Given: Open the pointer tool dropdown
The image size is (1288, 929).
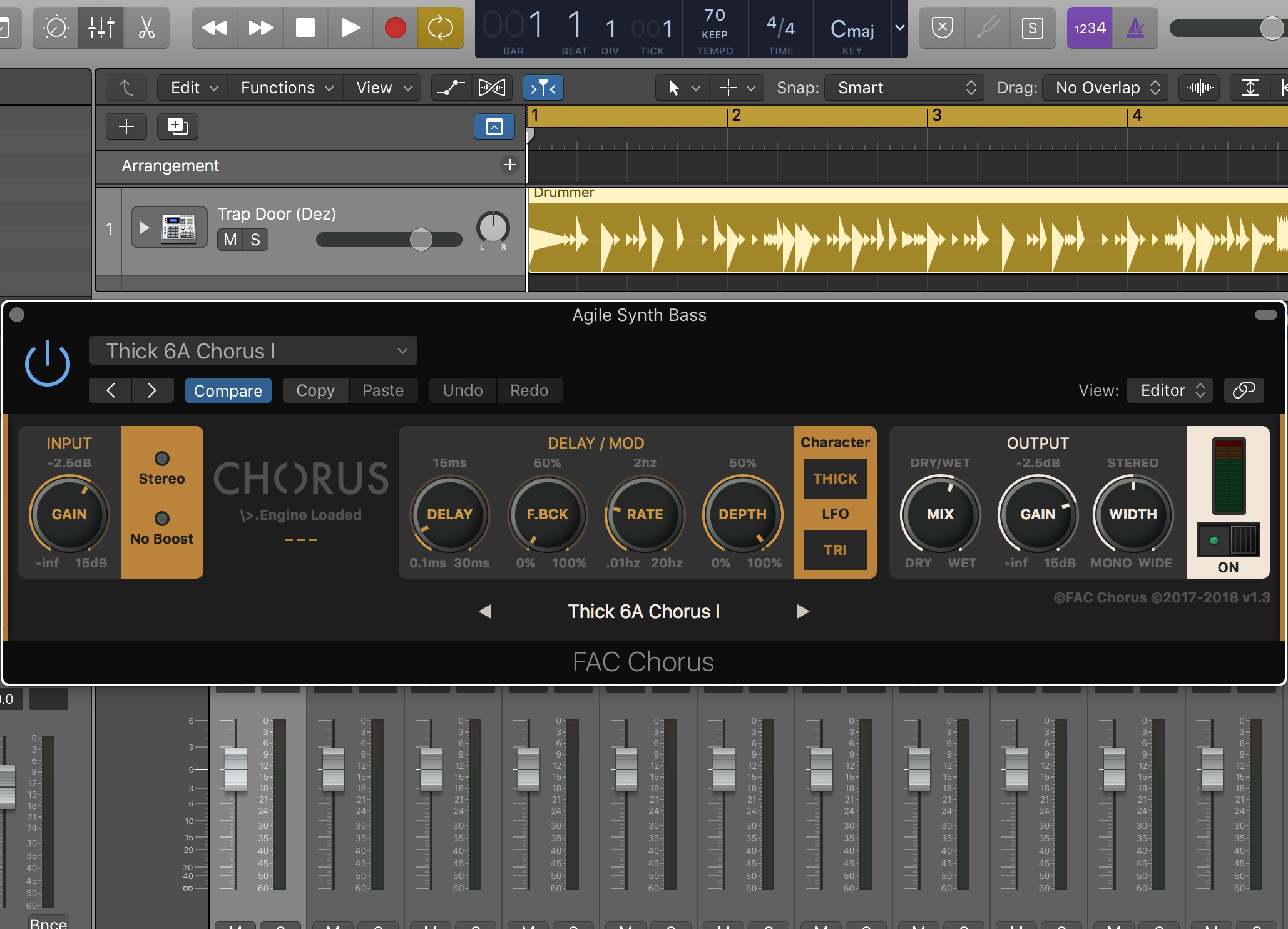Looking at the screenshot, I should pyautogui.click(x=683, y=88).
